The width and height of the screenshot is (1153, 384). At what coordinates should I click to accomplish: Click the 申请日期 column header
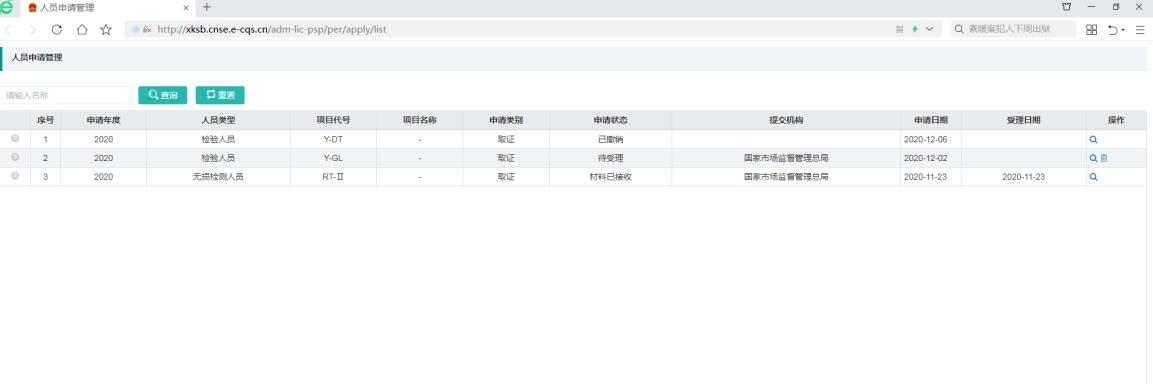click(931, 120)
